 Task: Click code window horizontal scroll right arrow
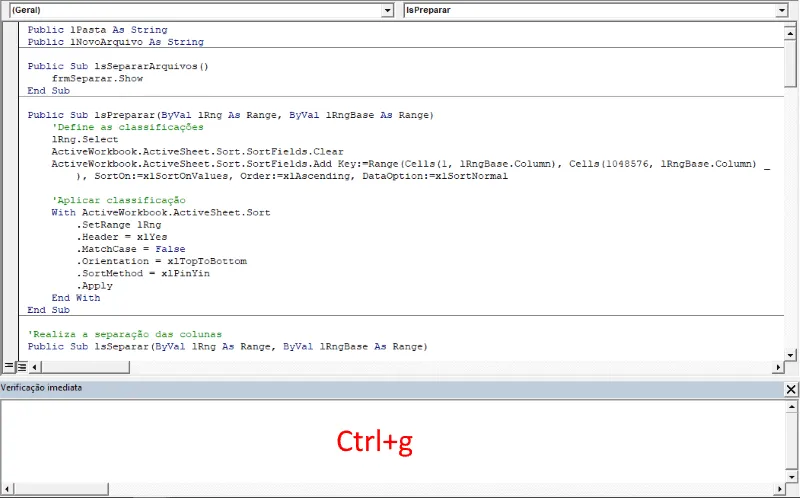click(779, 366)
